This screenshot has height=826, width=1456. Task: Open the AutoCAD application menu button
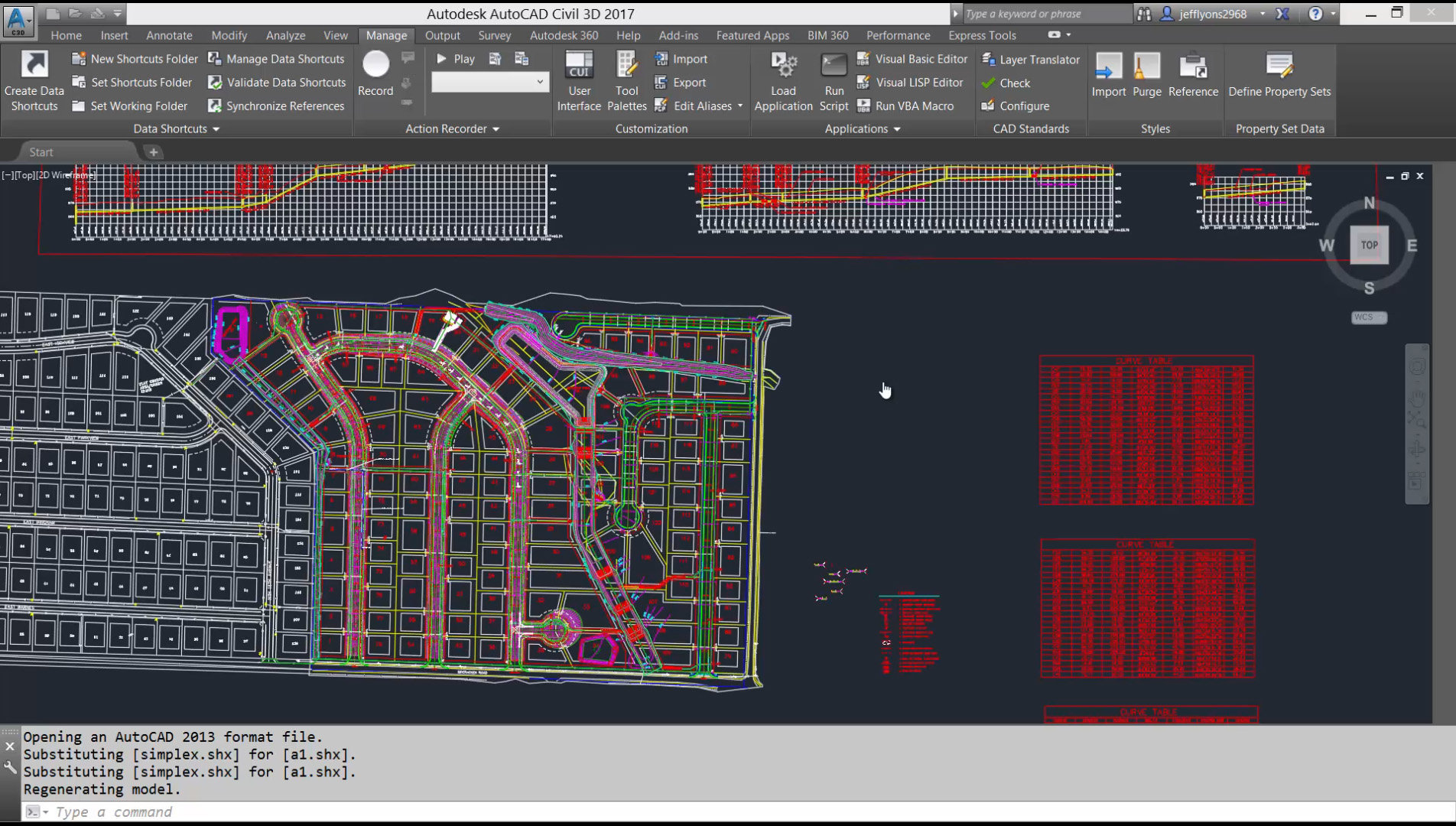tap(18, 20)
